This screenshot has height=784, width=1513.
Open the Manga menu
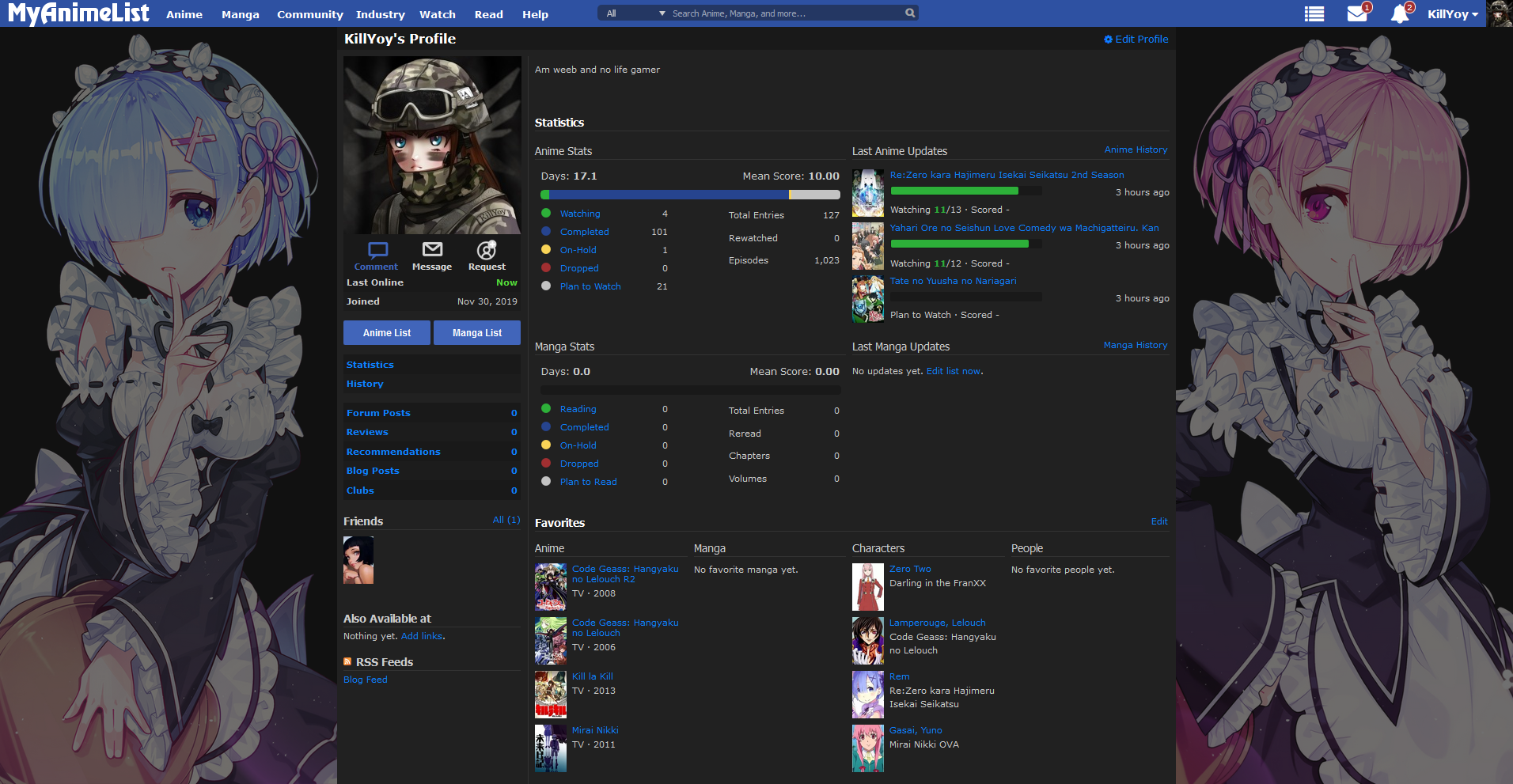click(241, 14)
